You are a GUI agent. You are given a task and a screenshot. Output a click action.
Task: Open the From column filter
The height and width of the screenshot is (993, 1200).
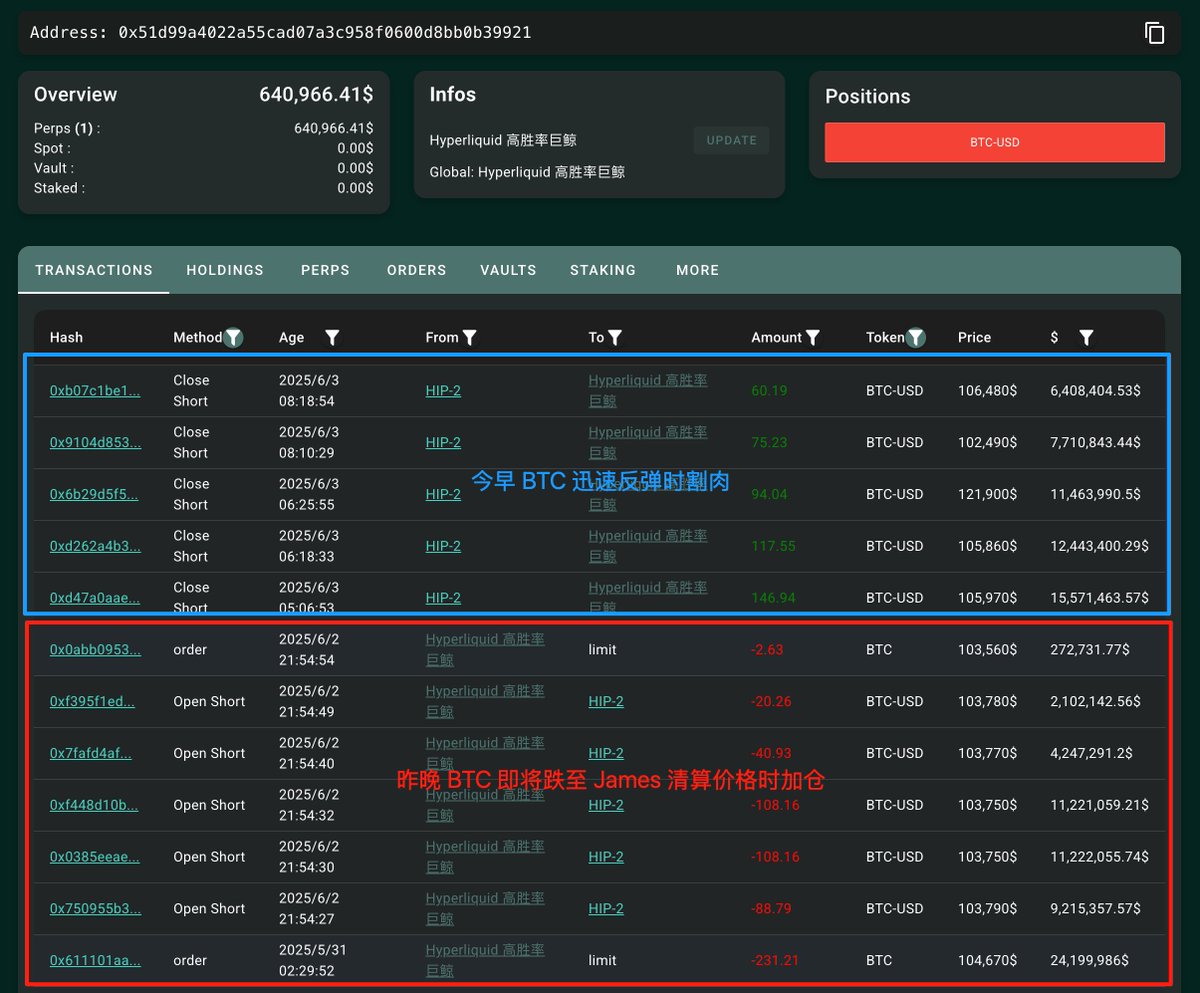(x=469, y=338)
